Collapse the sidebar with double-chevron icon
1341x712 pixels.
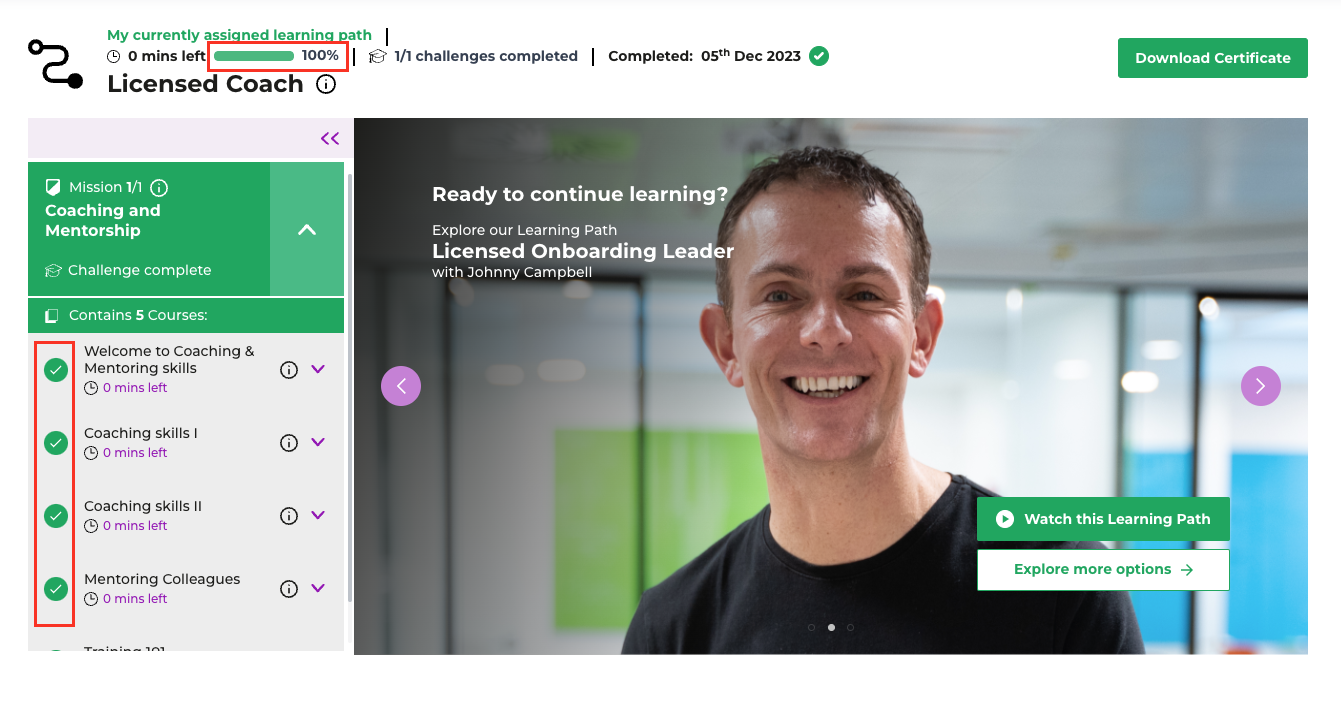(330, 139)
